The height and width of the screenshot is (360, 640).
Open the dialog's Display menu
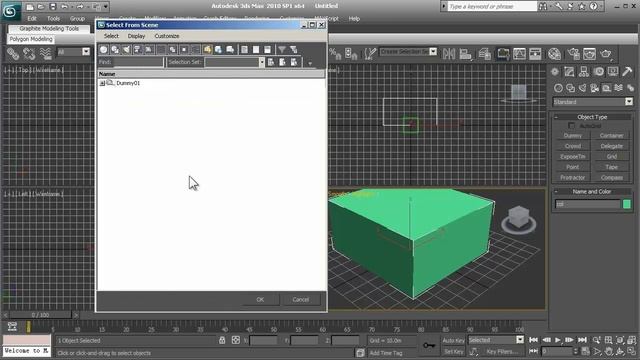pos(136,36)
